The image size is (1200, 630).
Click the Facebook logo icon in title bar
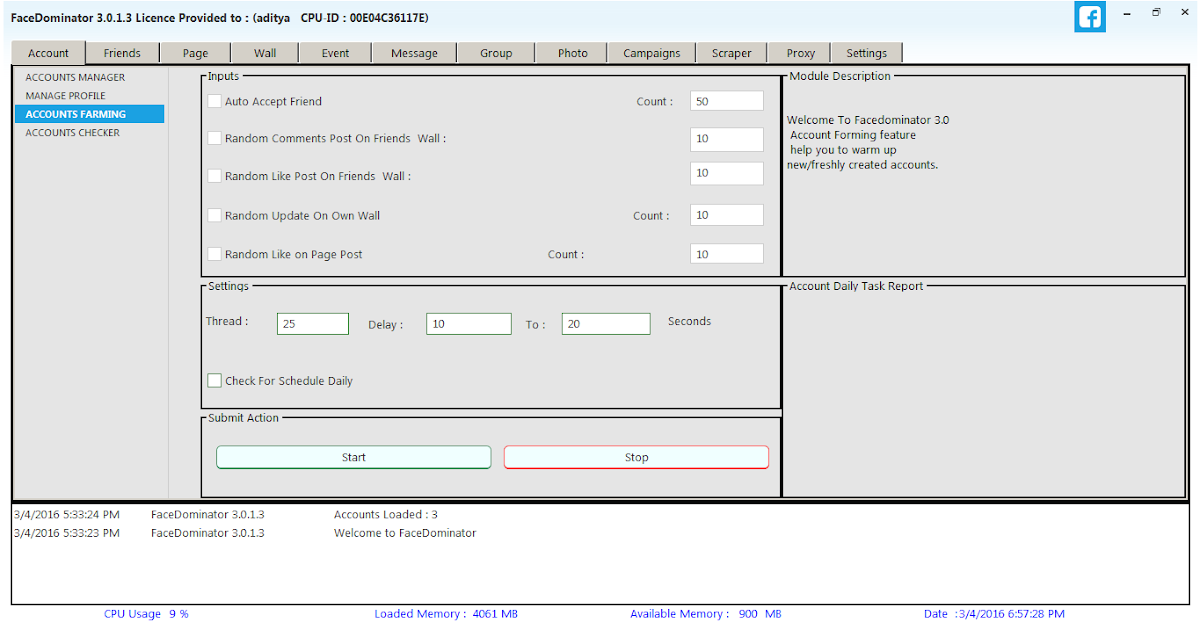click(1090, 17)
